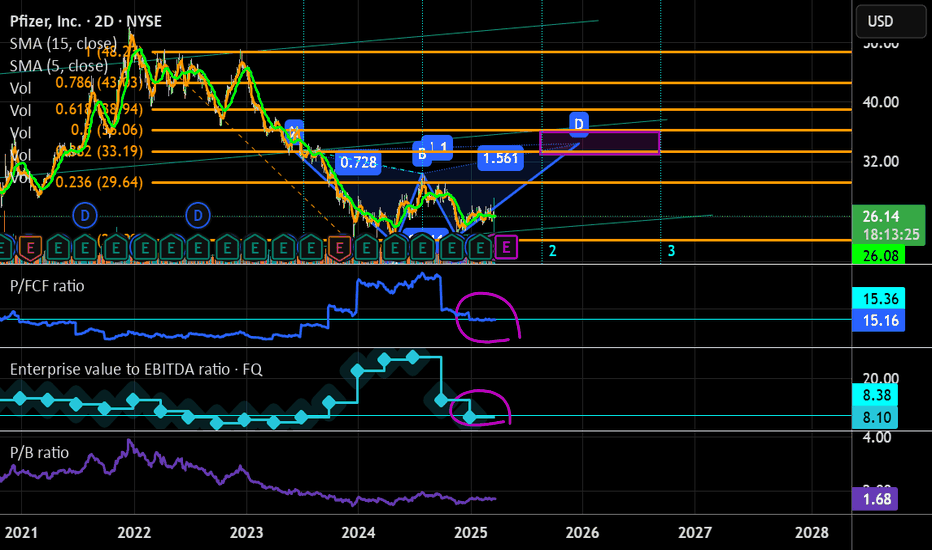Viewport: 932px width, 550px height.
Task: Click the 8.10 EV/EBITDA line label
Action: click(875, 417)
